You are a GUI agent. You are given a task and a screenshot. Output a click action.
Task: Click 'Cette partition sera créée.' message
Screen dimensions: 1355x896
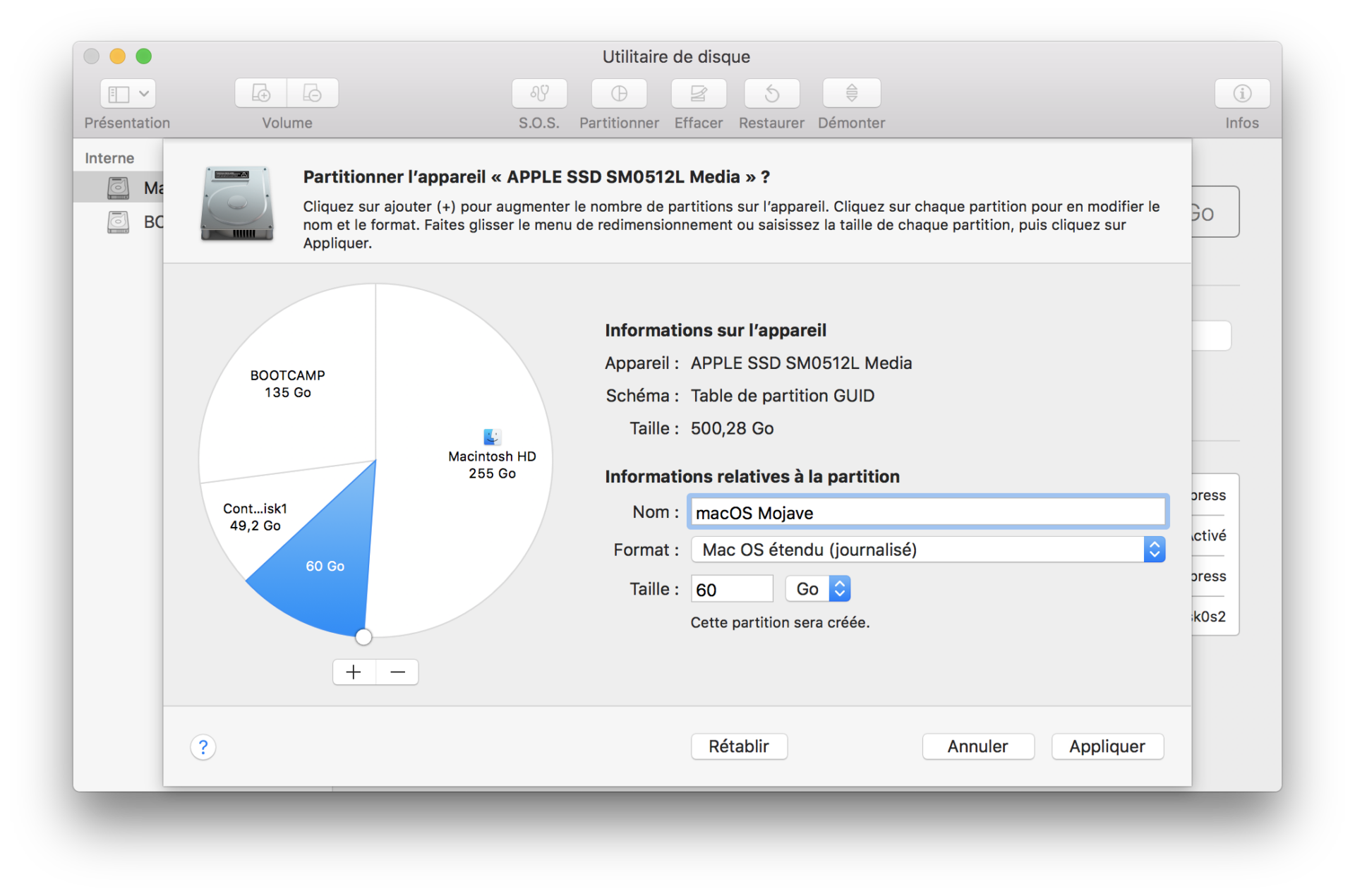780,622
